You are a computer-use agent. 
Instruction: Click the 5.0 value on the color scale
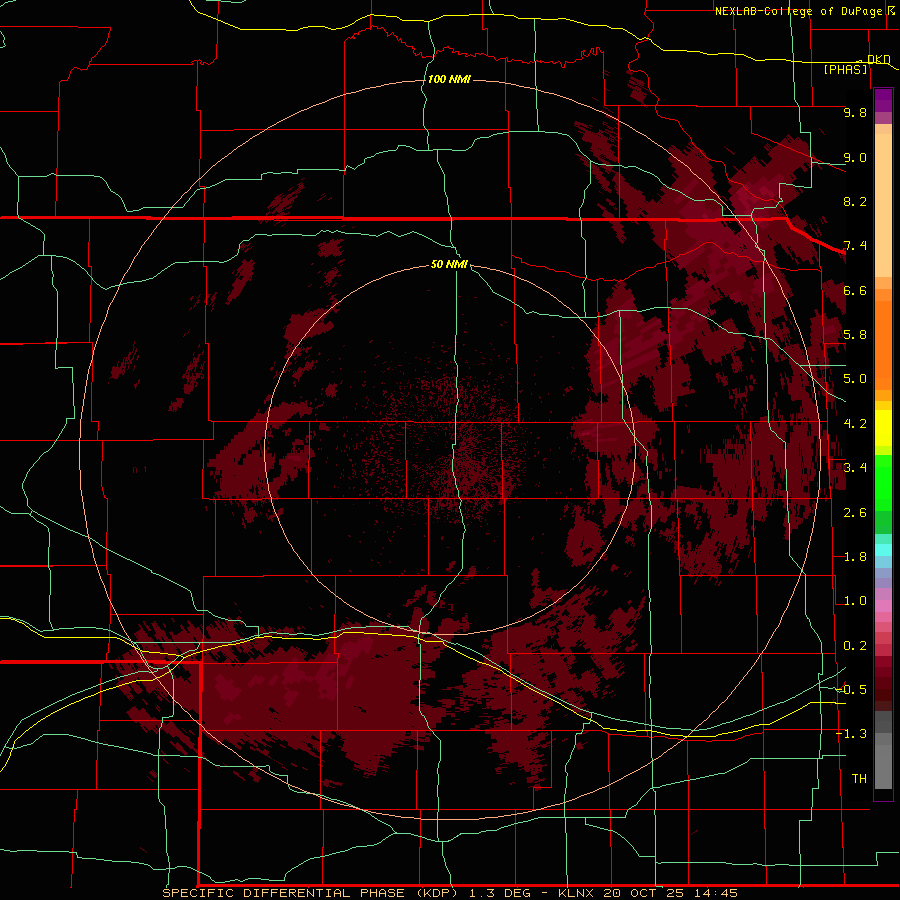(855, 379)
